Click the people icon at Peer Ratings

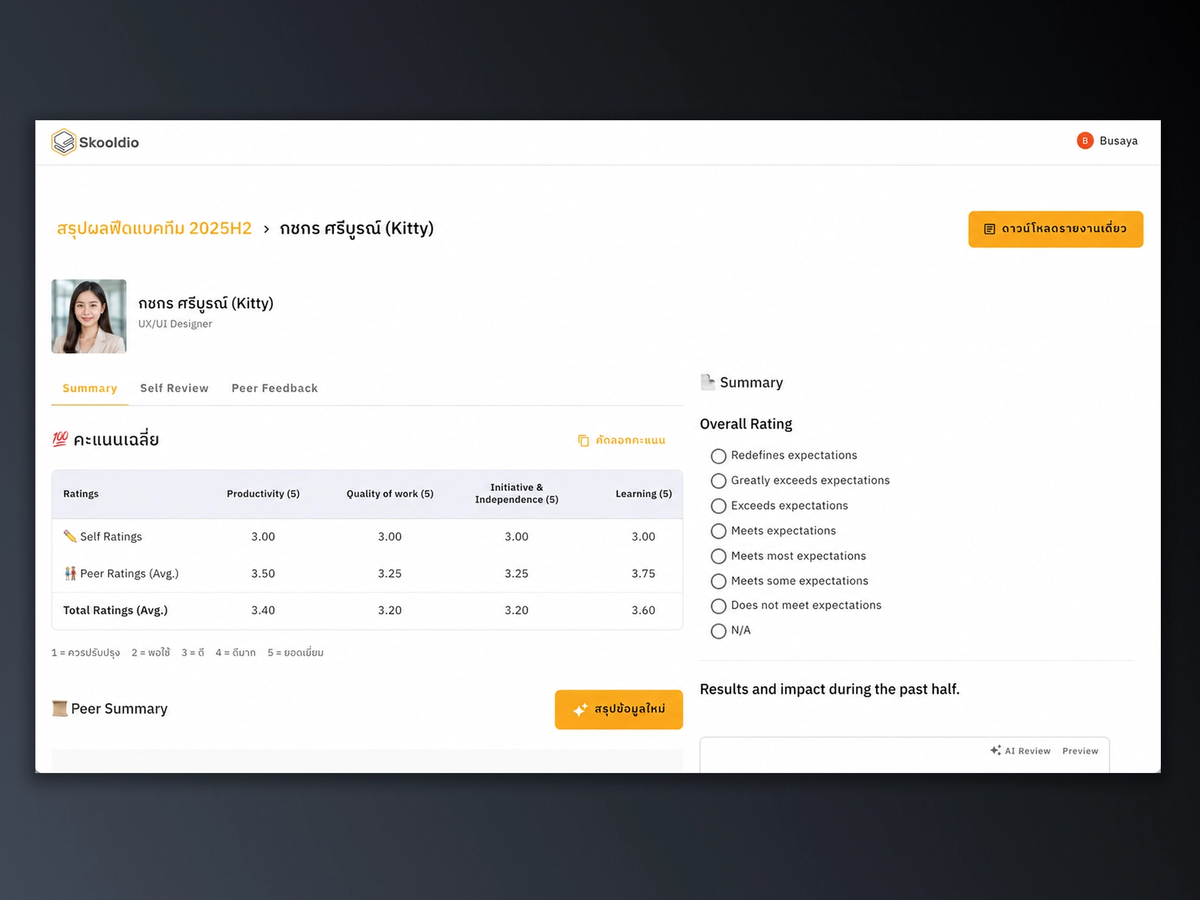tap(70, 573)
